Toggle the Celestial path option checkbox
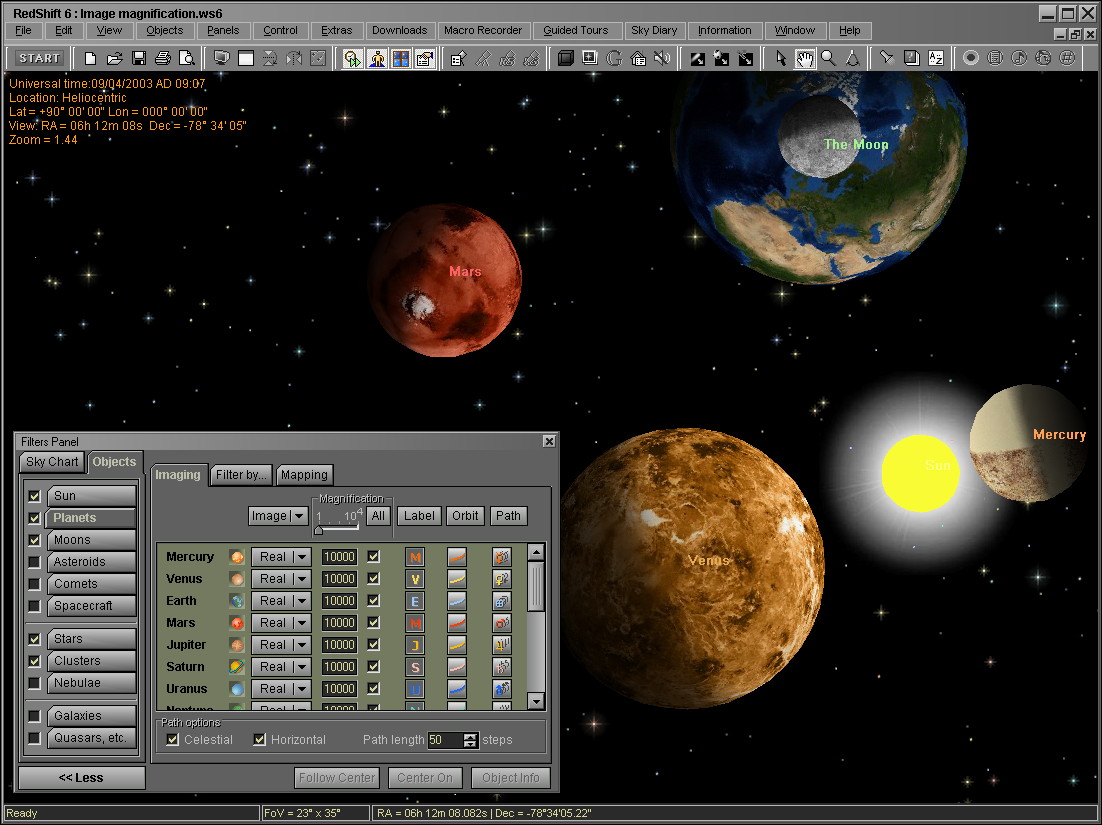This screenshot has height=825, width=1102. pos(173,740)
